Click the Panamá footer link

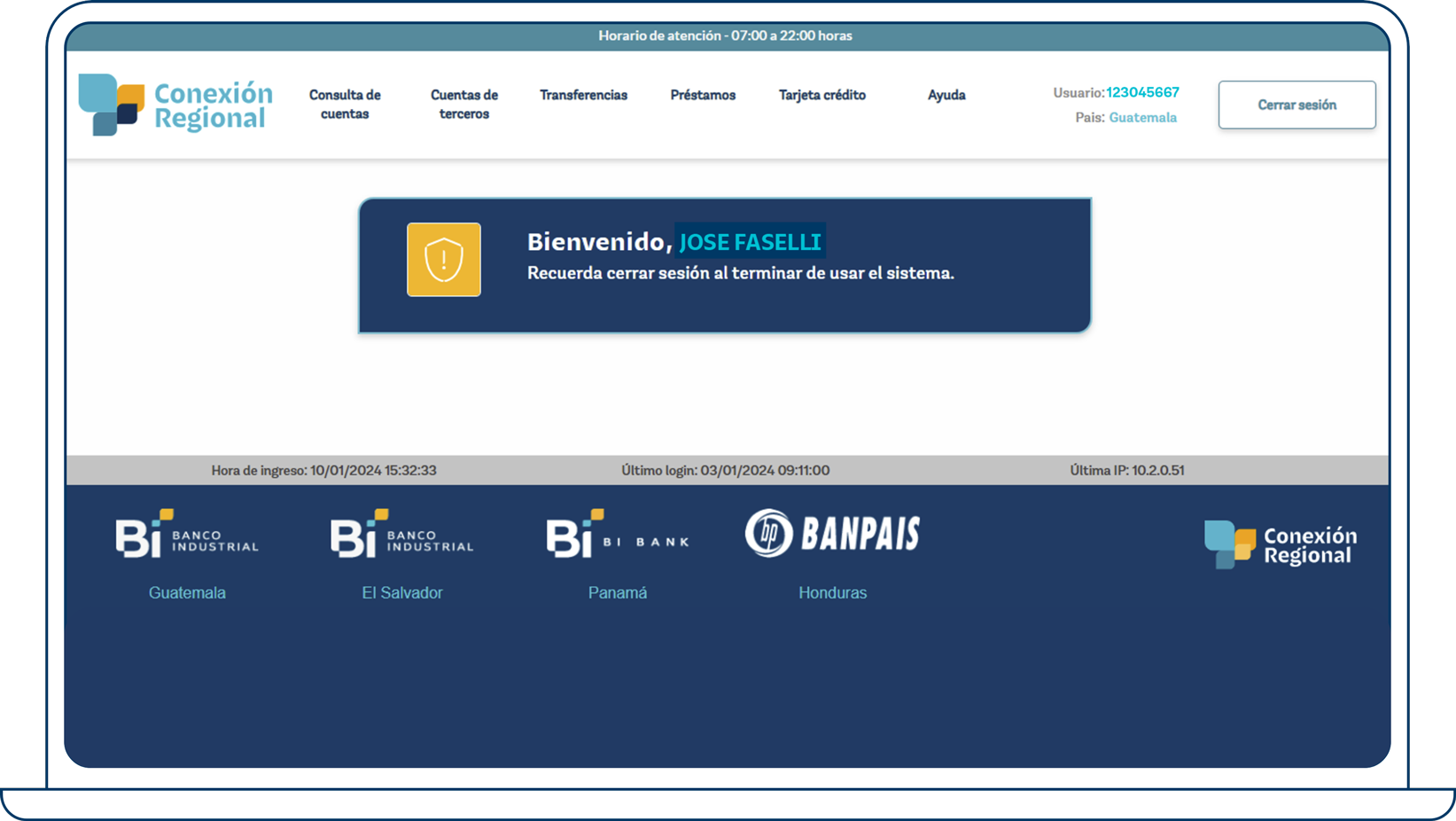point(618,593)
